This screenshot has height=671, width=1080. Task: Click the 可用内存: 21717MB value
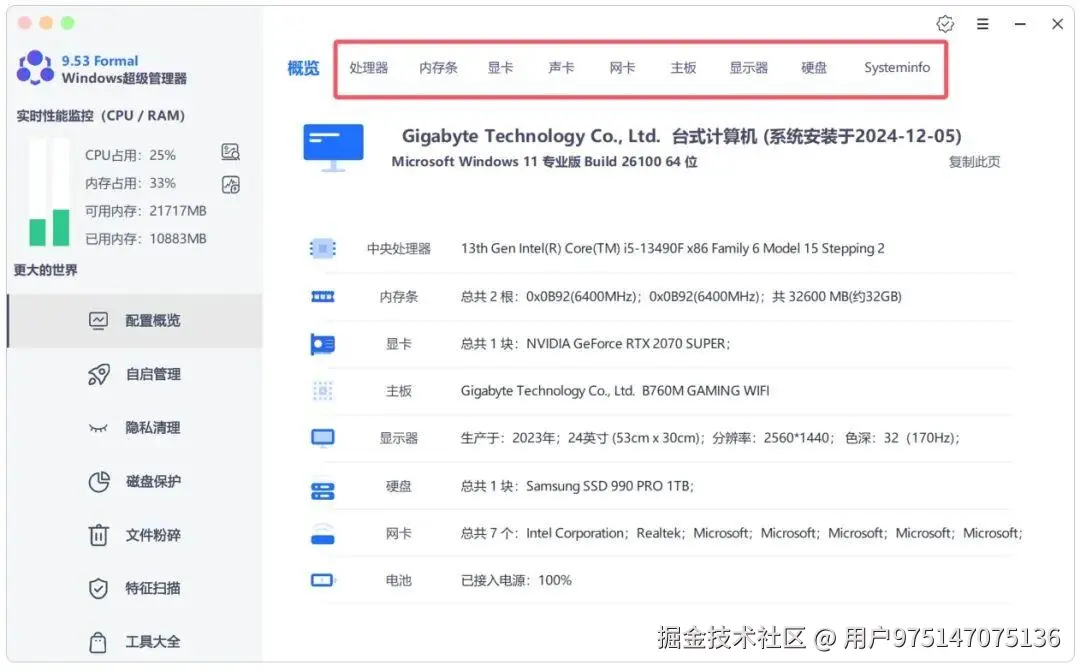(145, 211)
